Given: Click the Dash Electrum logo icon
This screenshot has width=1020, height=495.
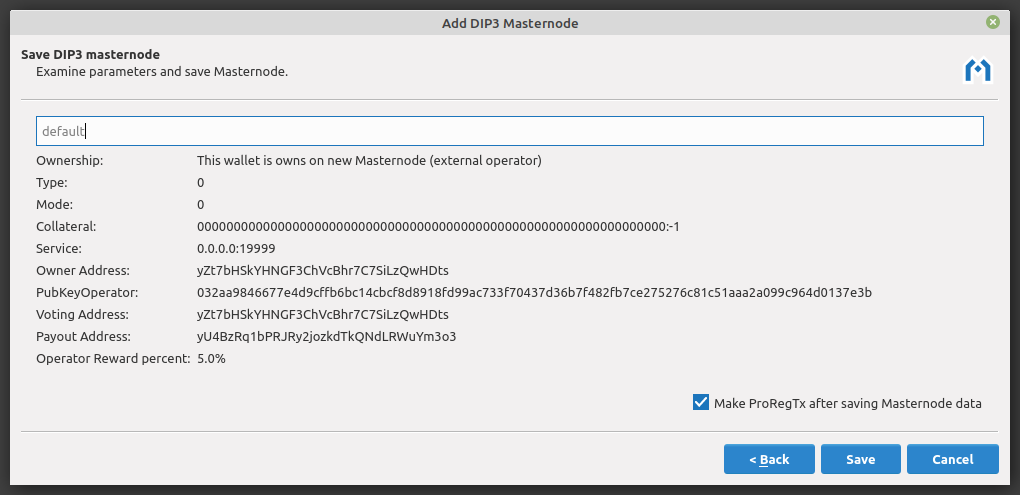Looking at the screenshot, I should (x=977, y=70).
